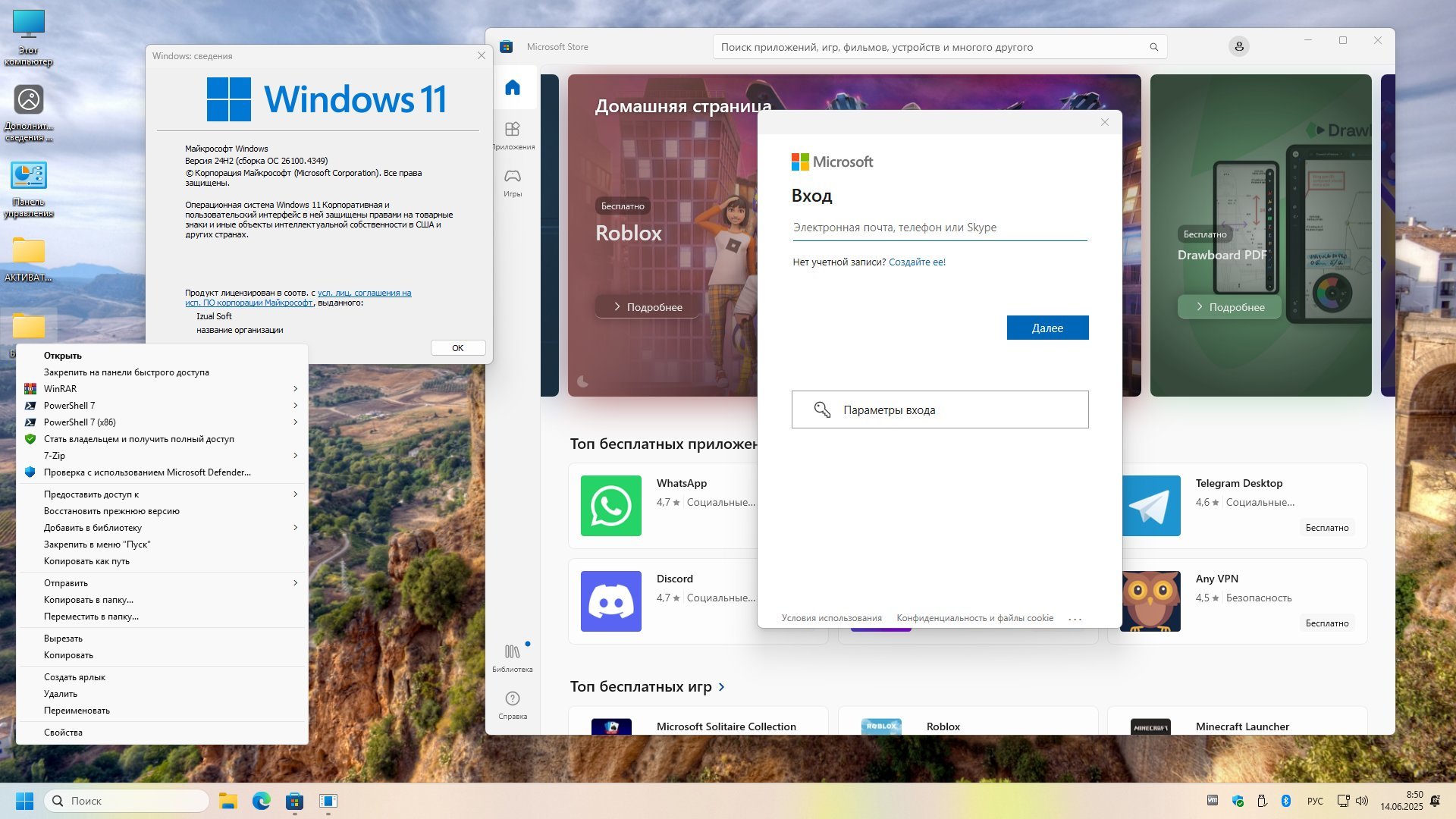This screenshot has width=1456, height=819.
Task: Click Конфиденциальность и файлы cookie link
Action: click(974, 618)
